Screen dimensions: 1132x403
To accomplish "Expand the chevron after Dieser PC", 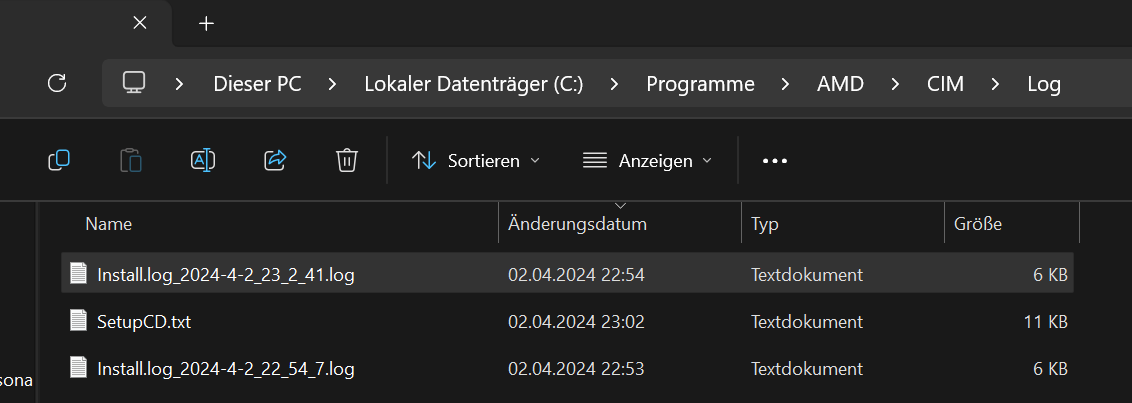I will 332,84.
